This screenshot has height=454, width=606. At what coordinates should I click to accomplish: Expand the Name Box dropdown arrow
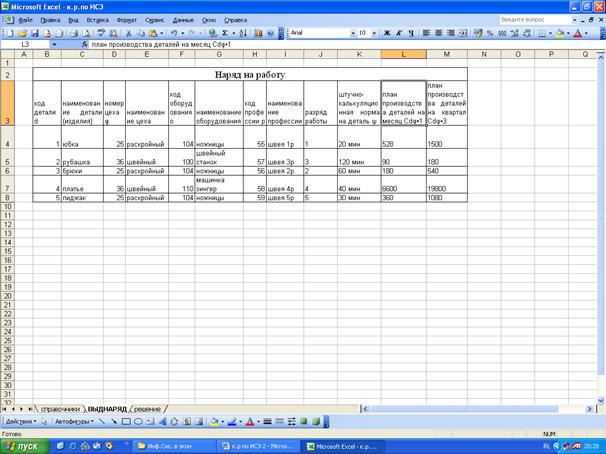coord(54,45)
